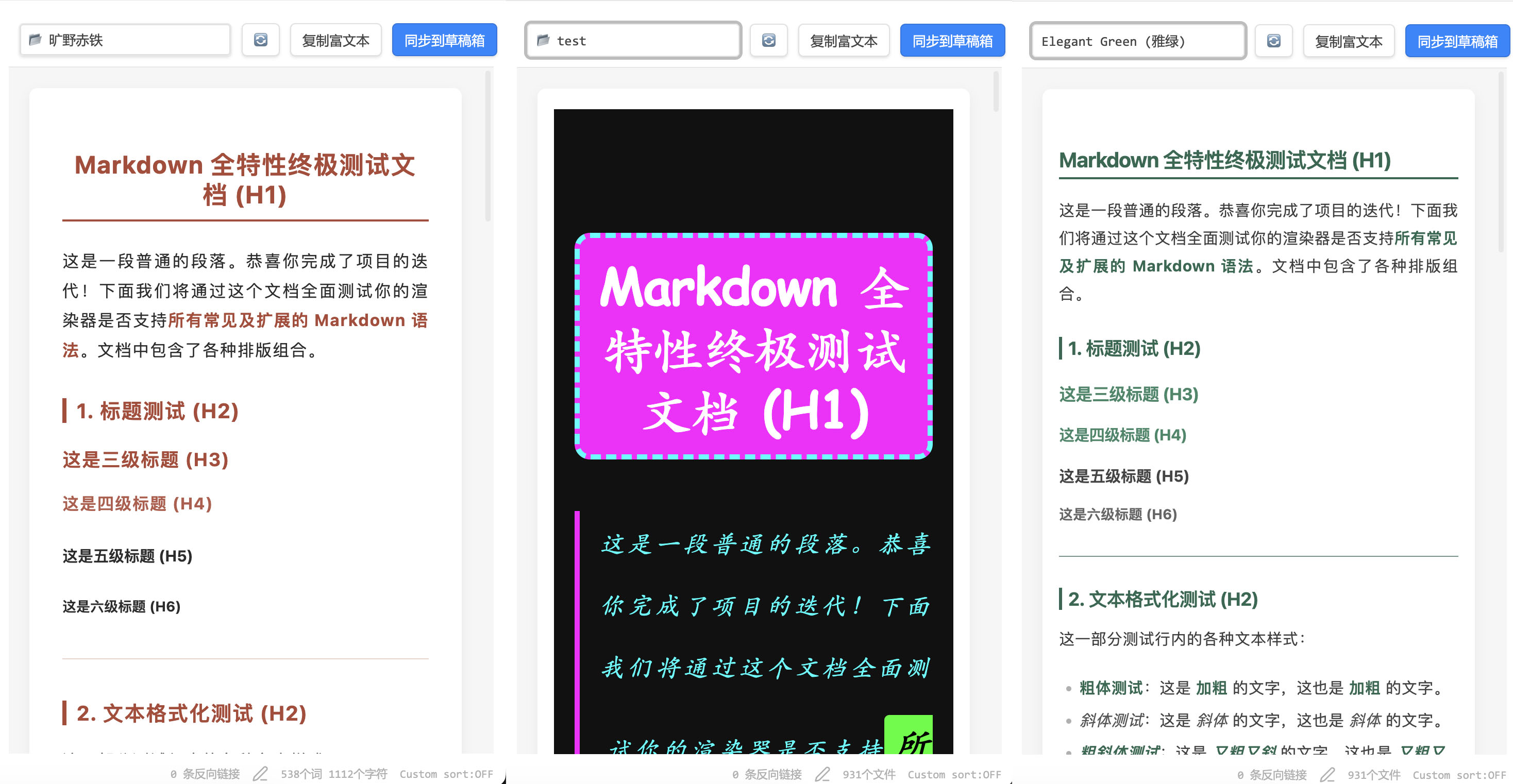Open the 旷野赤铁 theme dropdown
This screenshot has width=1513, height=784.
pyautogui.click(x=125, y=40)
